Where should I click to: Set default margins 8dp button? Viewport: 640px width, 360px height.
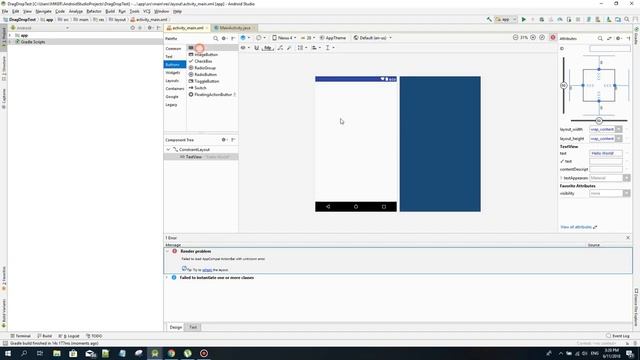point(267,48)
